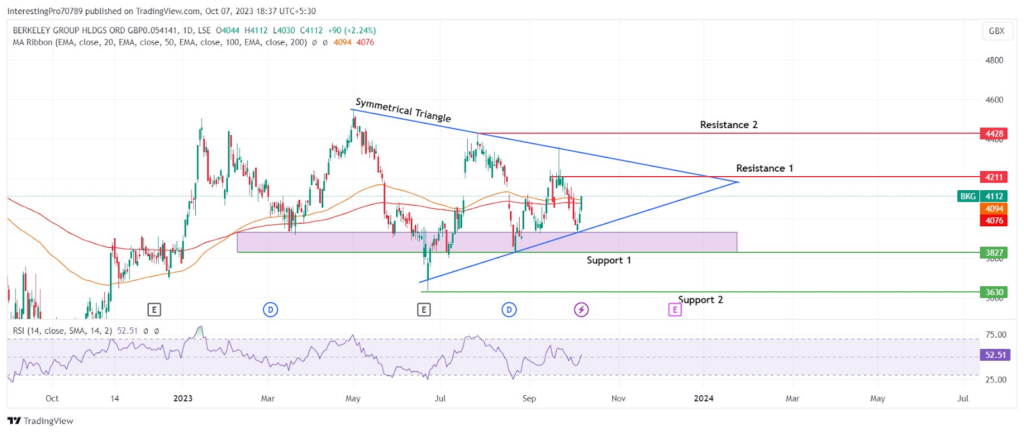Click the red 4211 price label
Image resolution: width=1024 pixels, height=433 pixels.
(993, 176)
